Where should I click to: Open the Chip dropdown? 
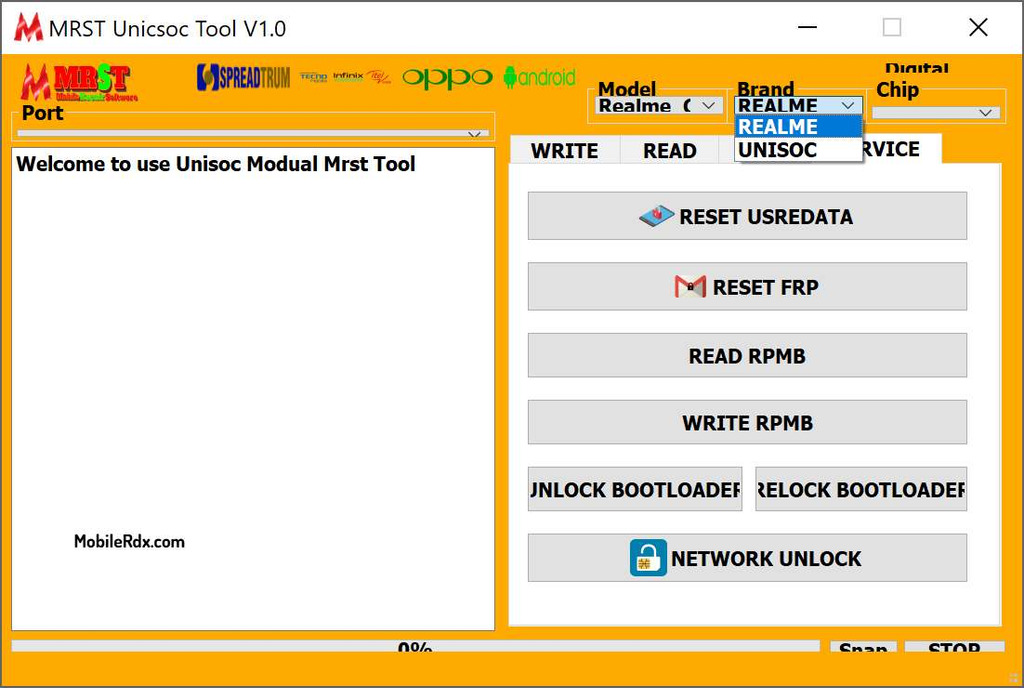click(936, 112)
